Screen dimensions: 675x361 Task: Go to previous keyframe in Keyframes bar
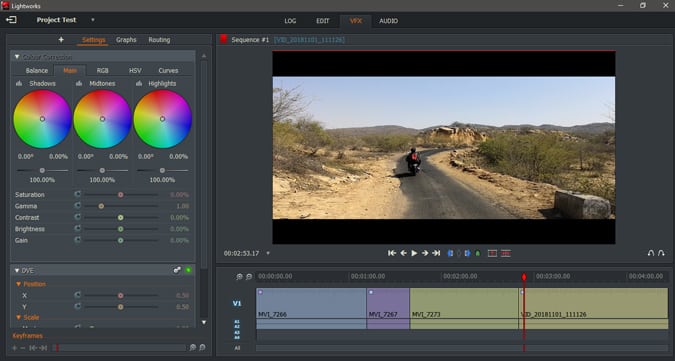[x=33, y=348]
